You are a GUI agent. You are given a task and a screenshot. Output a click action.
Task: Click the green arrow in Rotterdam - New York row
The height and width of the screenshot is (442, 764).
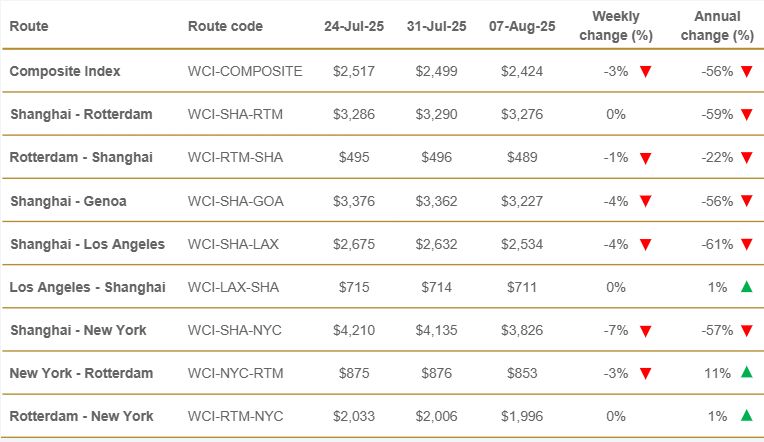click(x=746, y=416)
